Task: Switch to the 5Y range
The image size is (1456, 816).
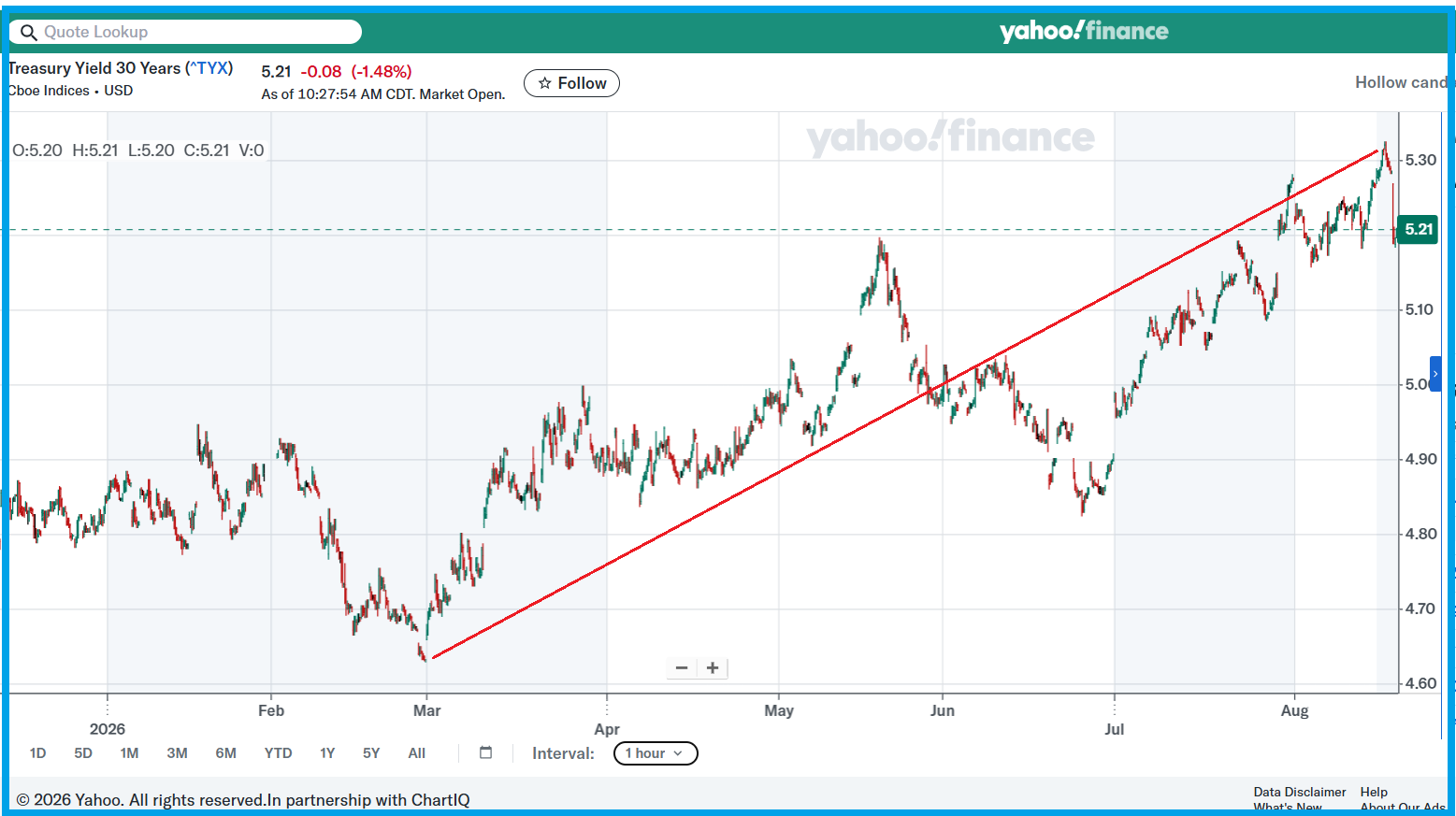Action: (x=371, y=753)
